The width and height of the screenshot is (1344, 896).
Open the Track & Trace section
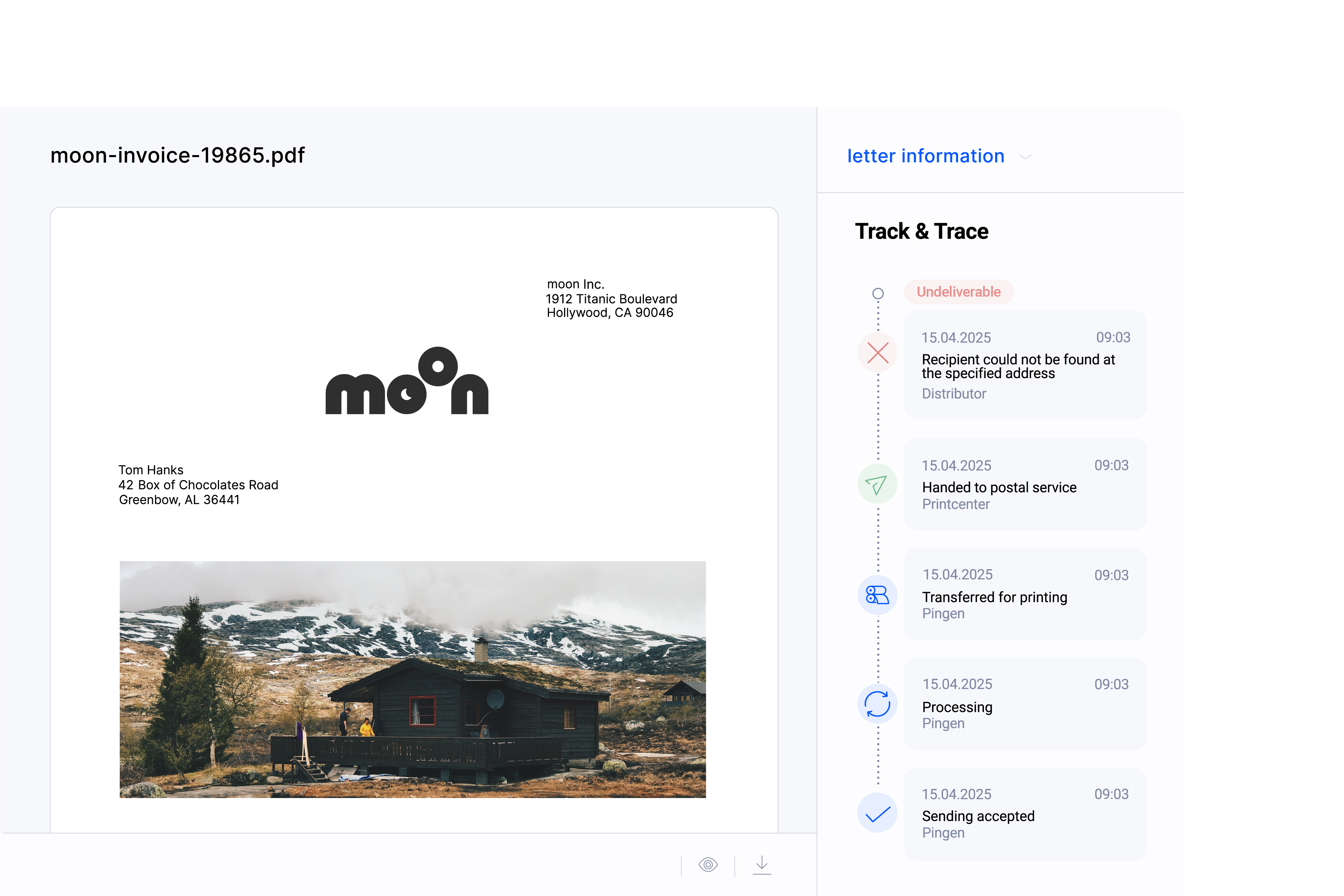pyautogui.click(x=922, y=231)
